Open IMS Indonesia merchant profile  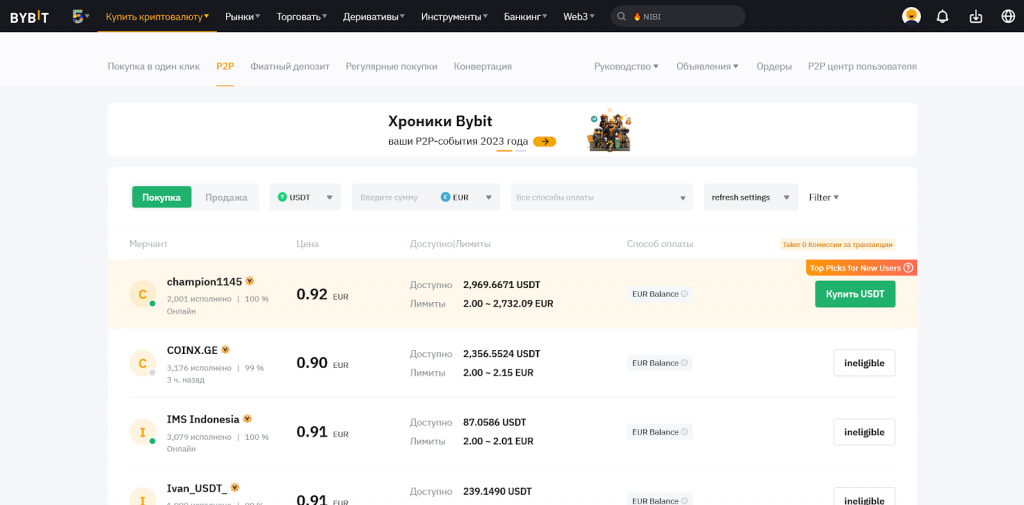pos(203,419)
